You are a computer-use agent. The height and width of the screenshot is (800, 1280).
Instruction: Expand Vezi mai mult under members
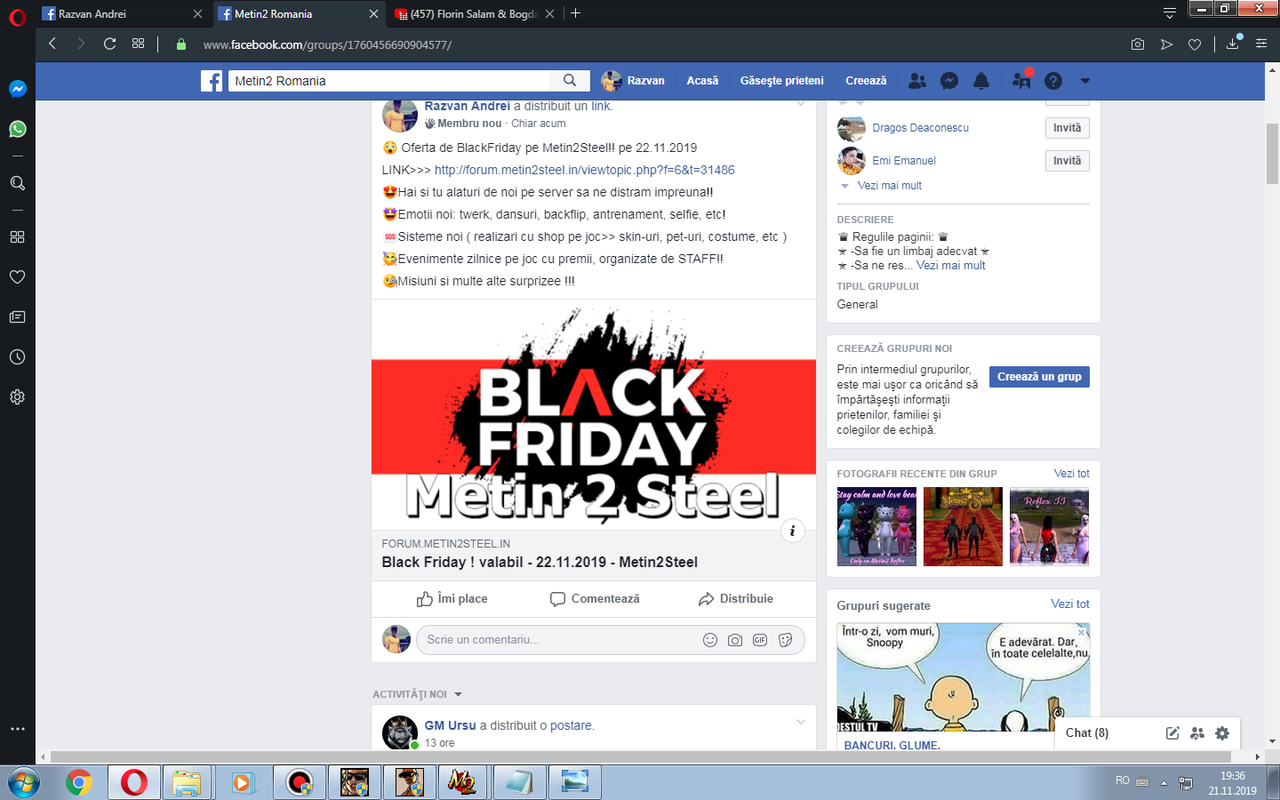pos(889,186)
